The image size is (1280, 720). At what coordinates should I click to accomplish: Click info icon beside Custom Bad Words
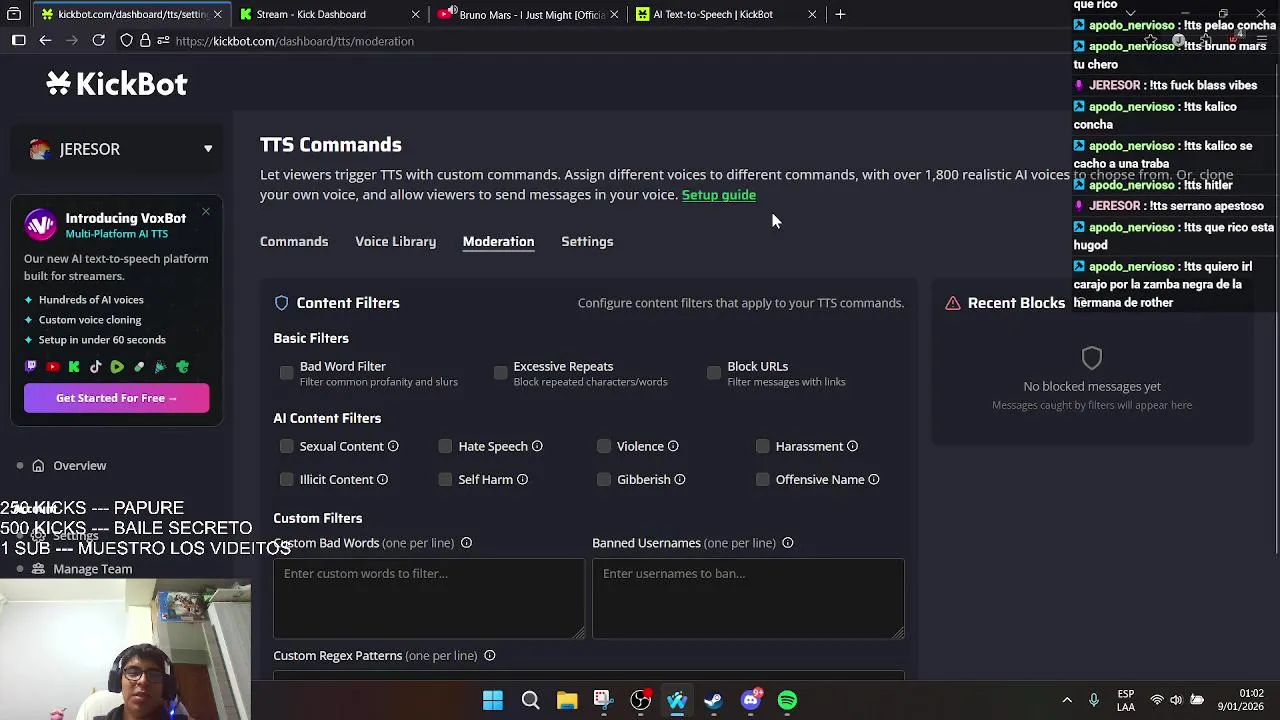(x=466, y=543)
